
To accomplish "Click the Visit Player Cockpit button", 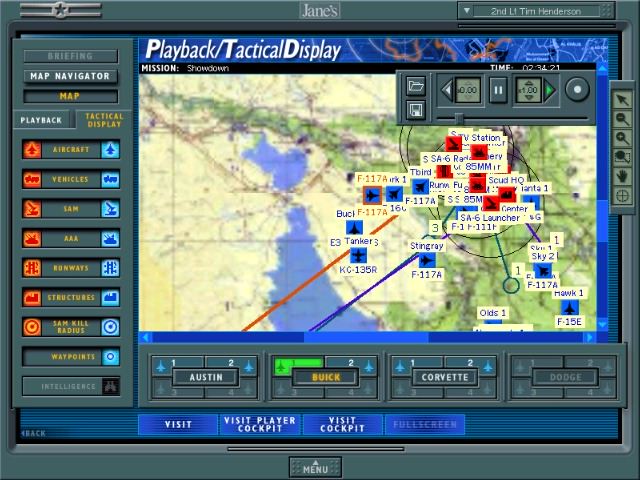I will click(259, 424).
